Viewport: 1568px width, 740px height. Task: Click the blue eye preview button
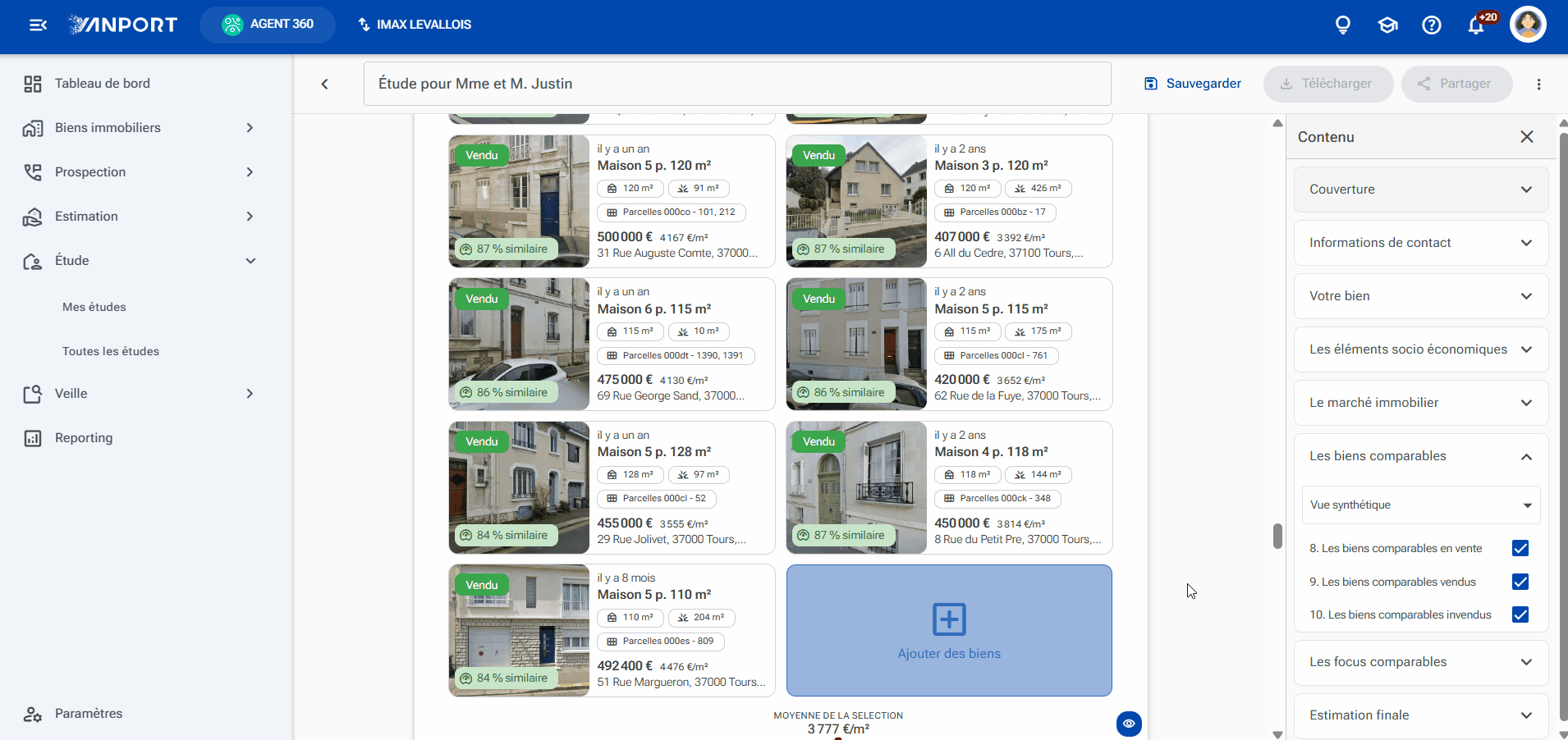pyautogui.click(x=1129, y=724)
